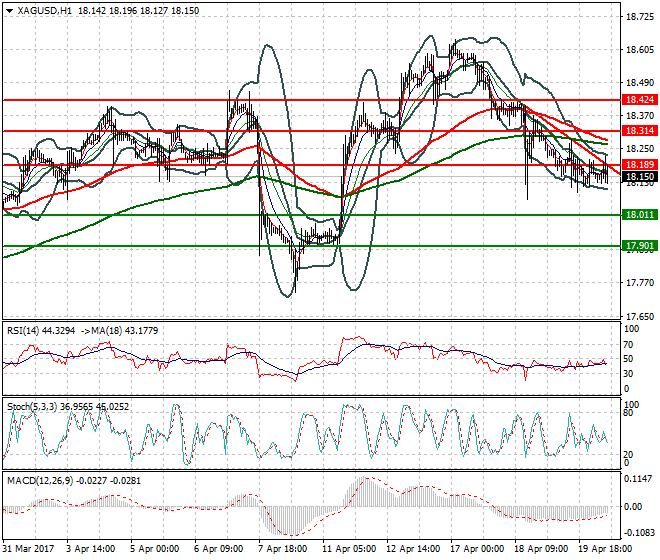Click the 11 Apr 05:00 time label
Image resolution: width=660 pixels, height=560 pixels.
click(349, 549)
